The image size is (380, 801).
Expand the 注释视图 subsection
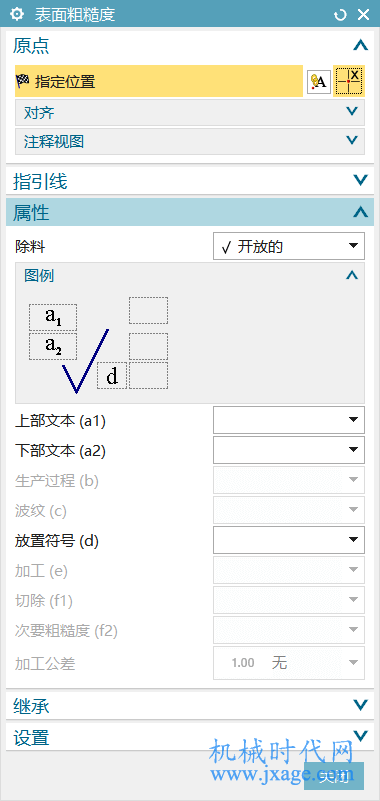(190, 142)
